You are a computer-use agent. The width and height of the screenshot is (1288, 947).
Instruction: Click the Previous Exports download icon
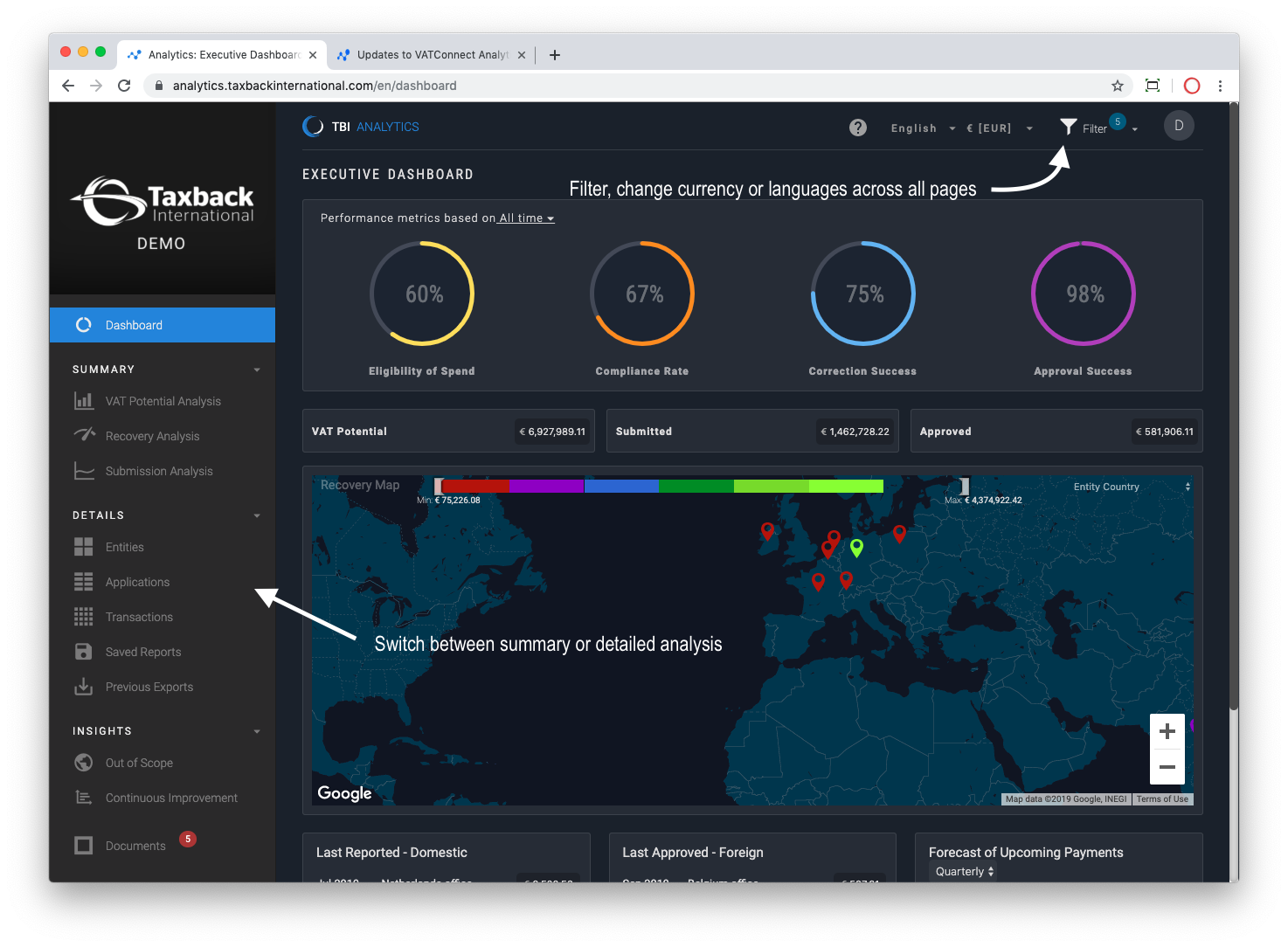[84, 687]
